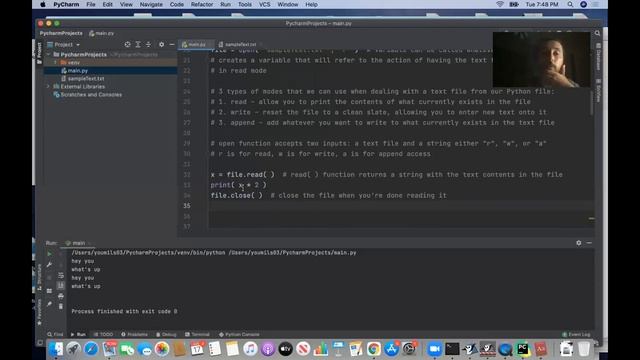Click the editor vertical scrollbar

[x=591, y=103]
